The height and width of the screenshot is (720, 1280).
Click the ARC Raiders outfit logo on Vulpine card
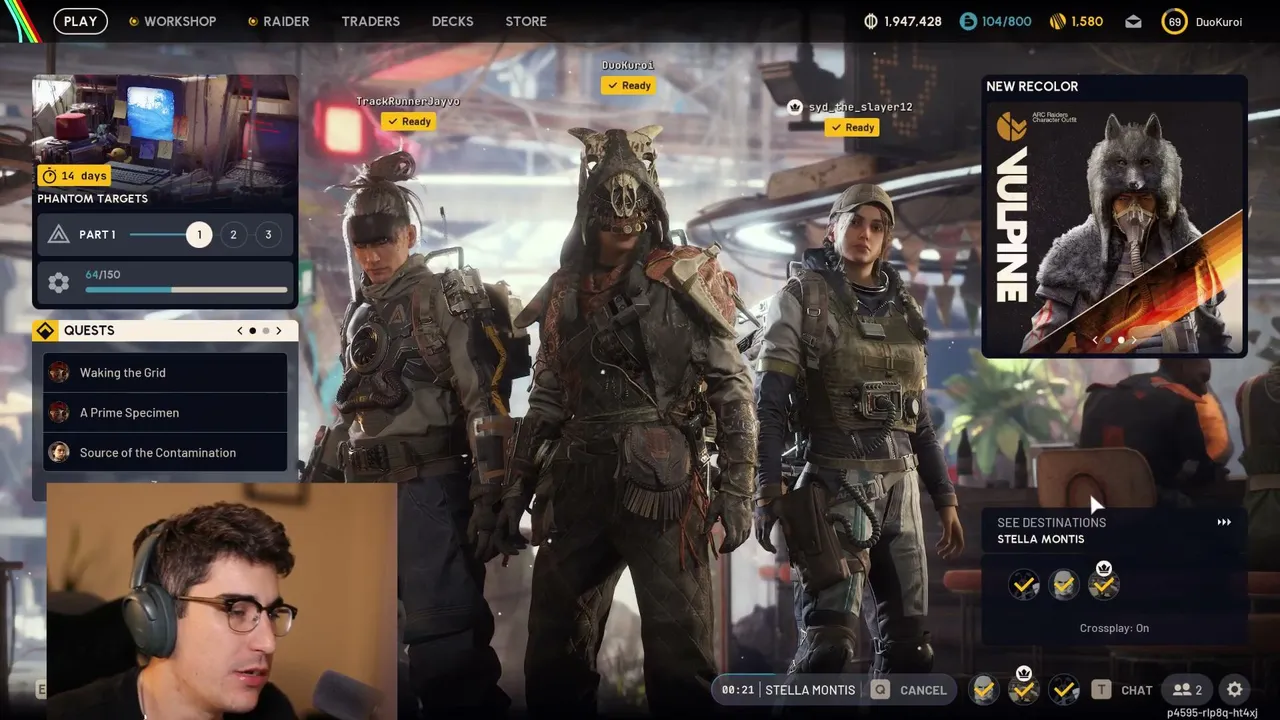(1012, 127)
